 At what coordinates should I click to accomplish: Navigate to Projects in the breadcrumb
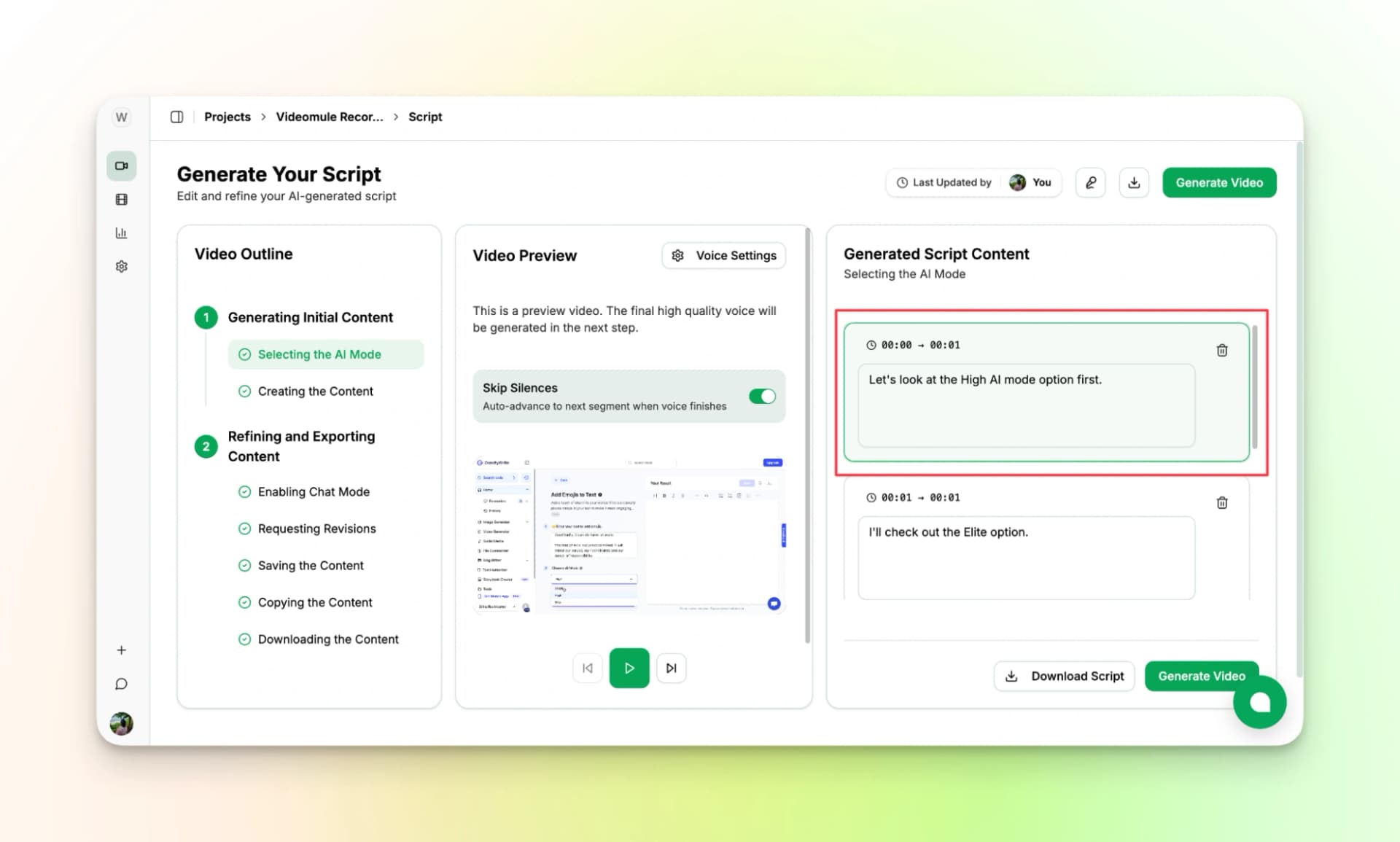coord(227,116)
